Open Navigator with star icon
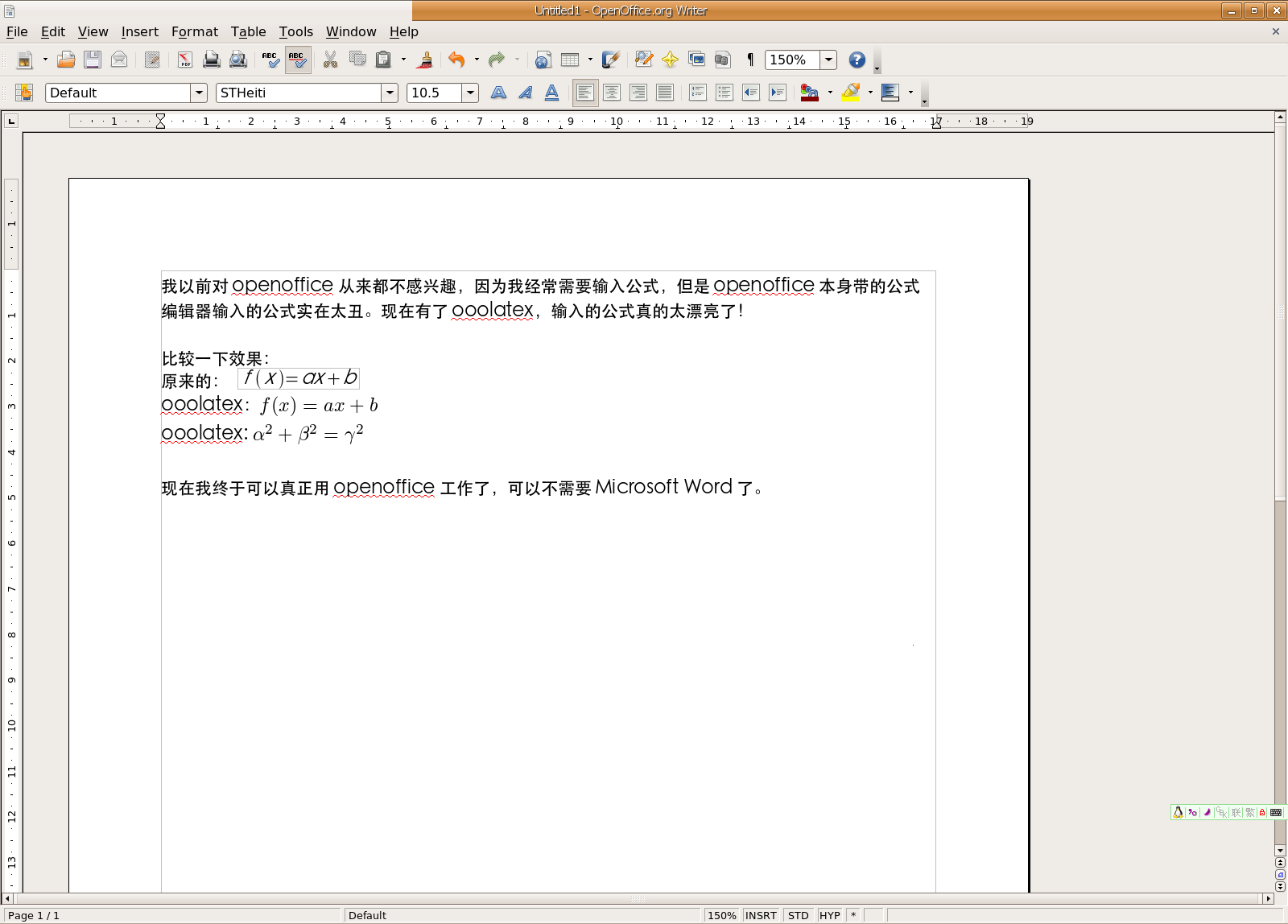 coord(670,60)
